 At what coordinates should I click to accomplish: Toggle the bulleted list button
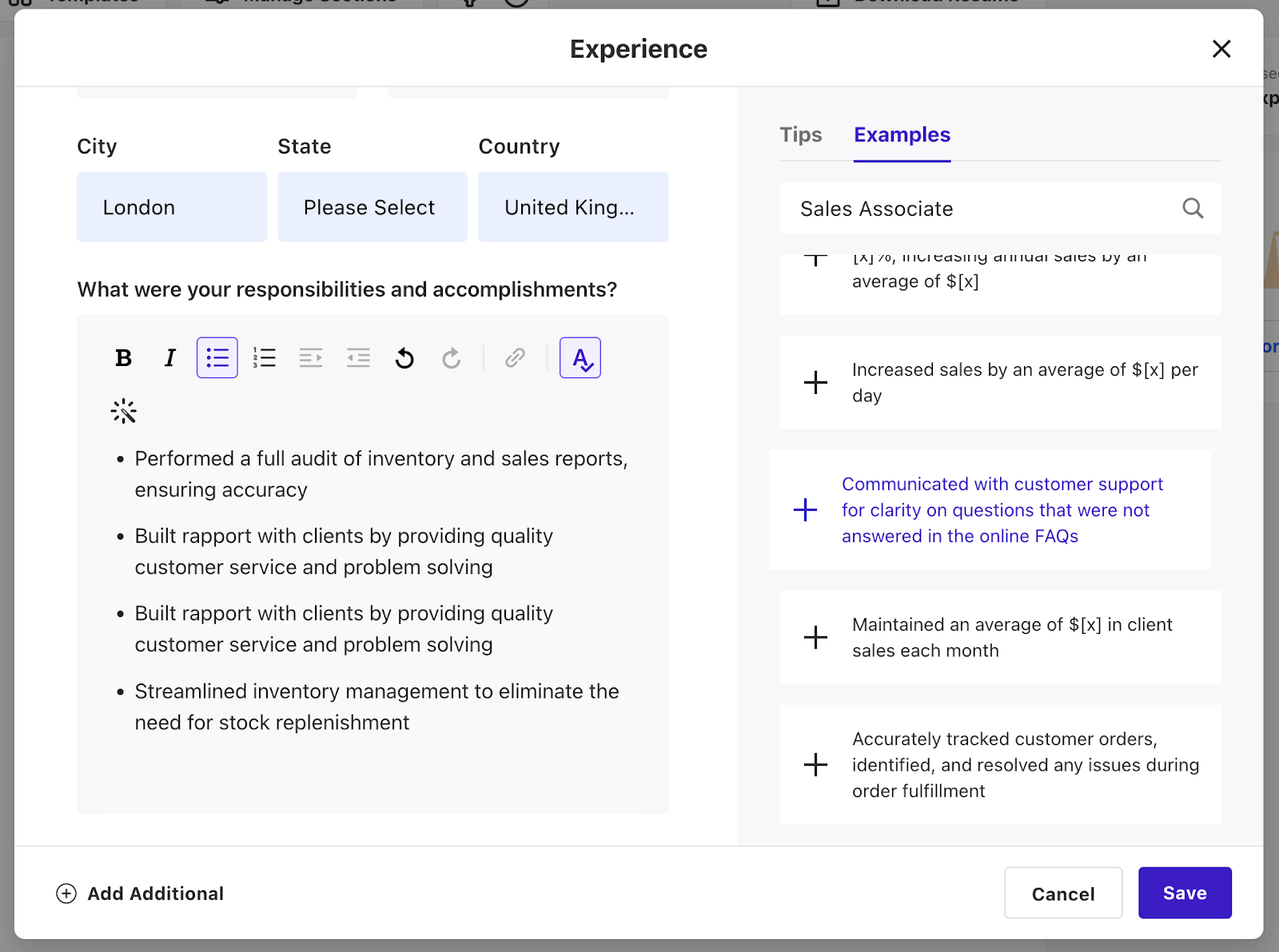tap(217, 358)
